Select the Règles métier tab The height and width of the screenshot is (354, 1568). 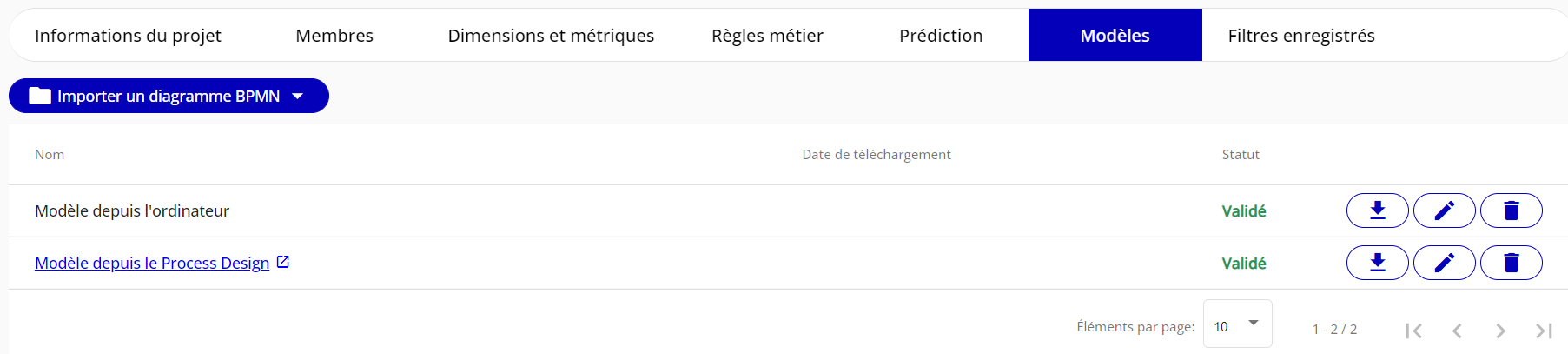[767, 36]
